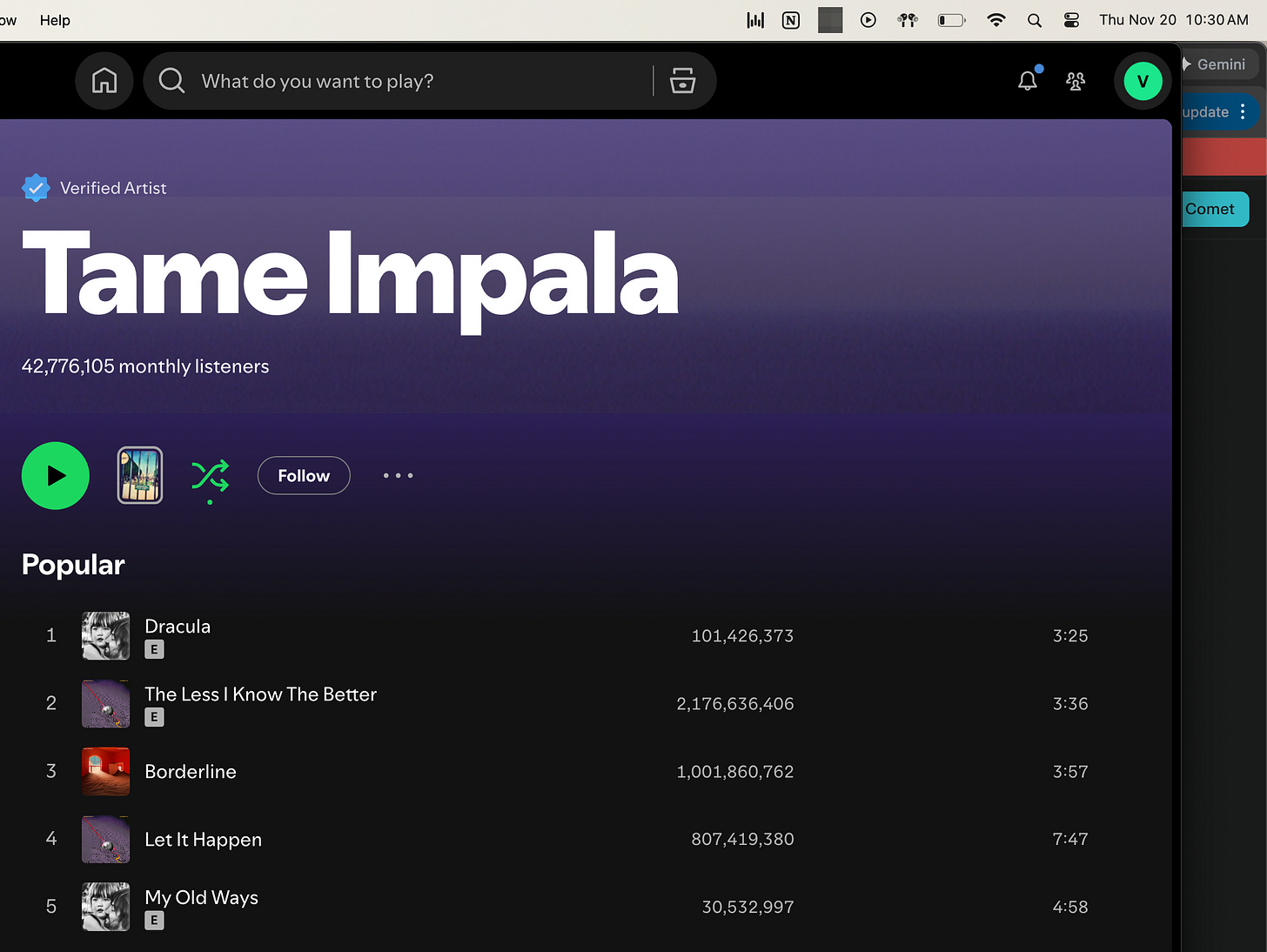Viewport: 1267px width, 952px height.
Task: Play Tame Impala with the green button
Action: coord(56,475)
